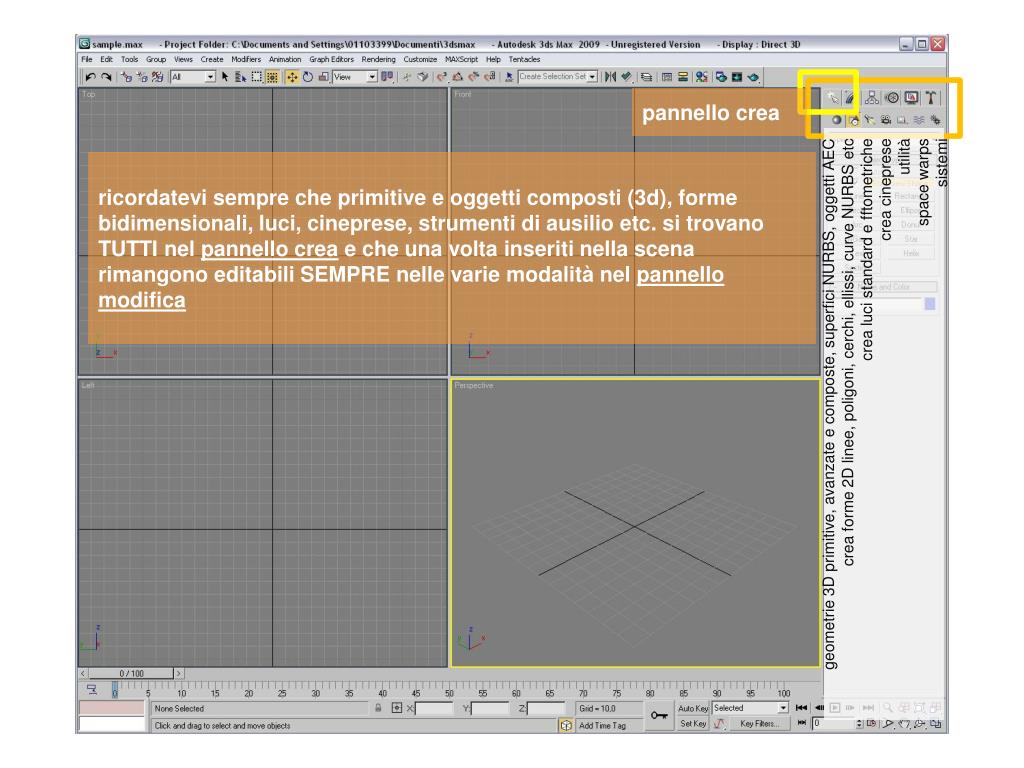
Task: Click the time slider at 0/100
Action: (x=131, y=674)
